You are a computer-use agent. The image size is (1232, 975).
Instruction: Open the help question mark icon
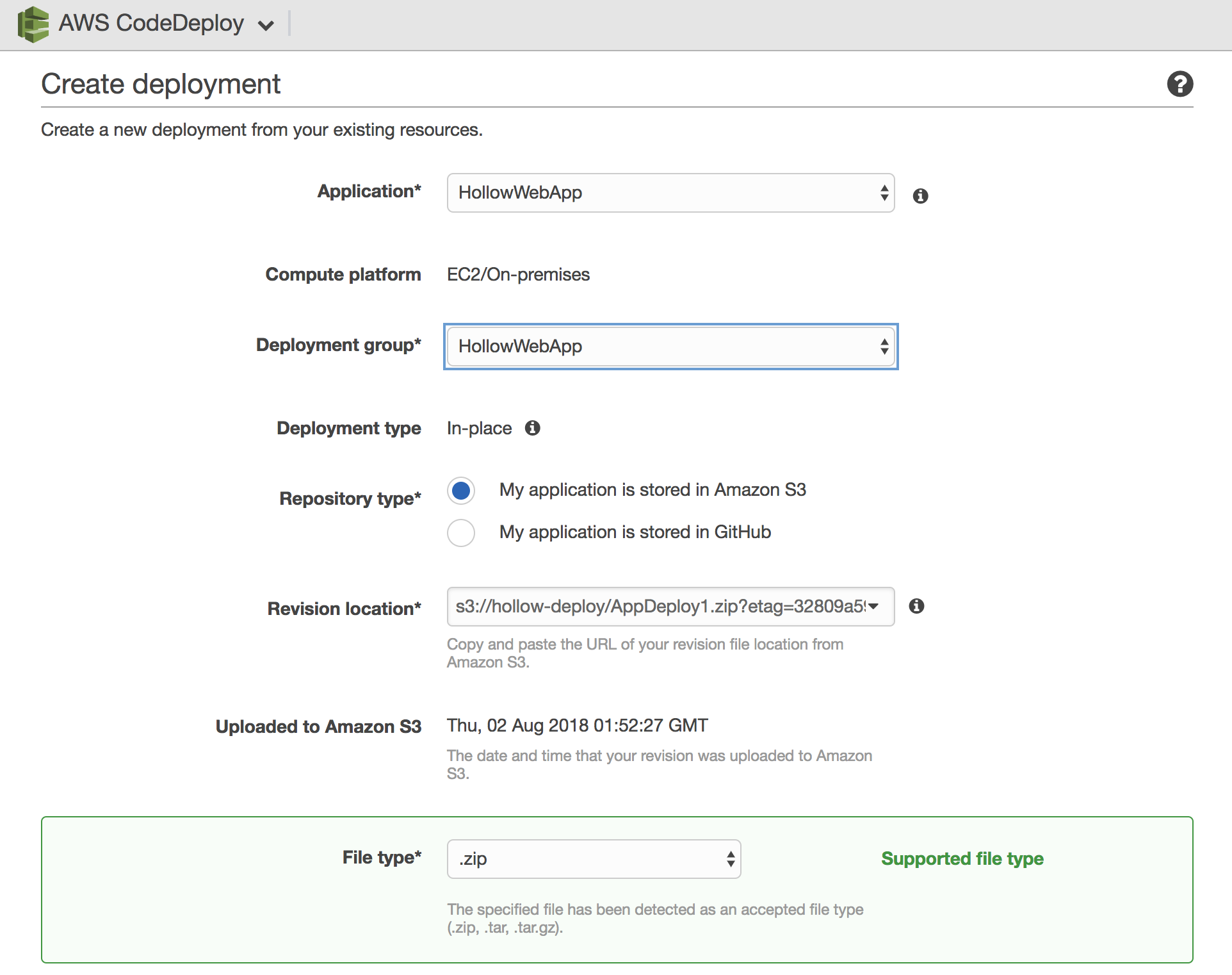(1179, 84)
